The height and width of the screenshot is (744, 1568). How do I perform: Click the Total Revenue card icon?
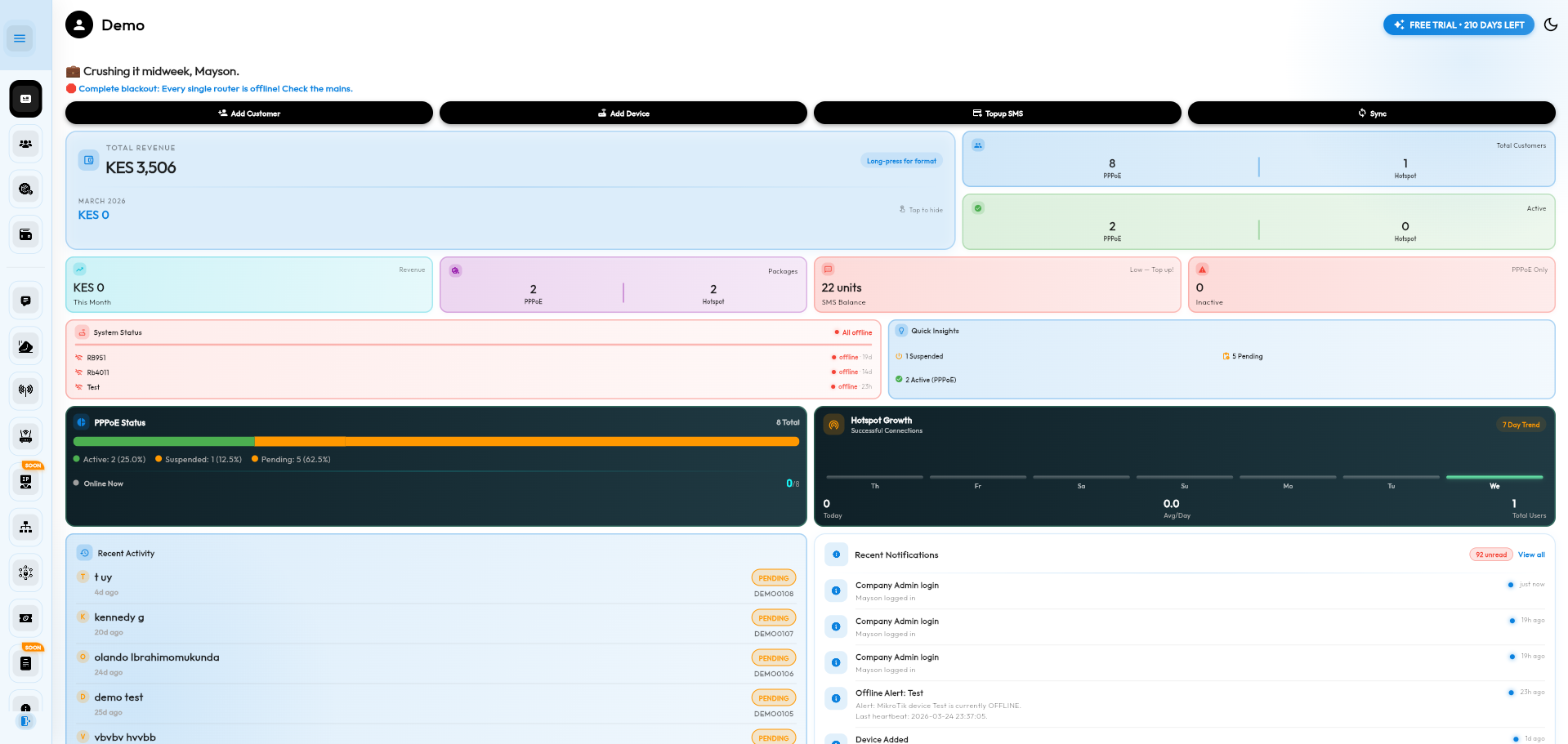(x=89, y=160)
